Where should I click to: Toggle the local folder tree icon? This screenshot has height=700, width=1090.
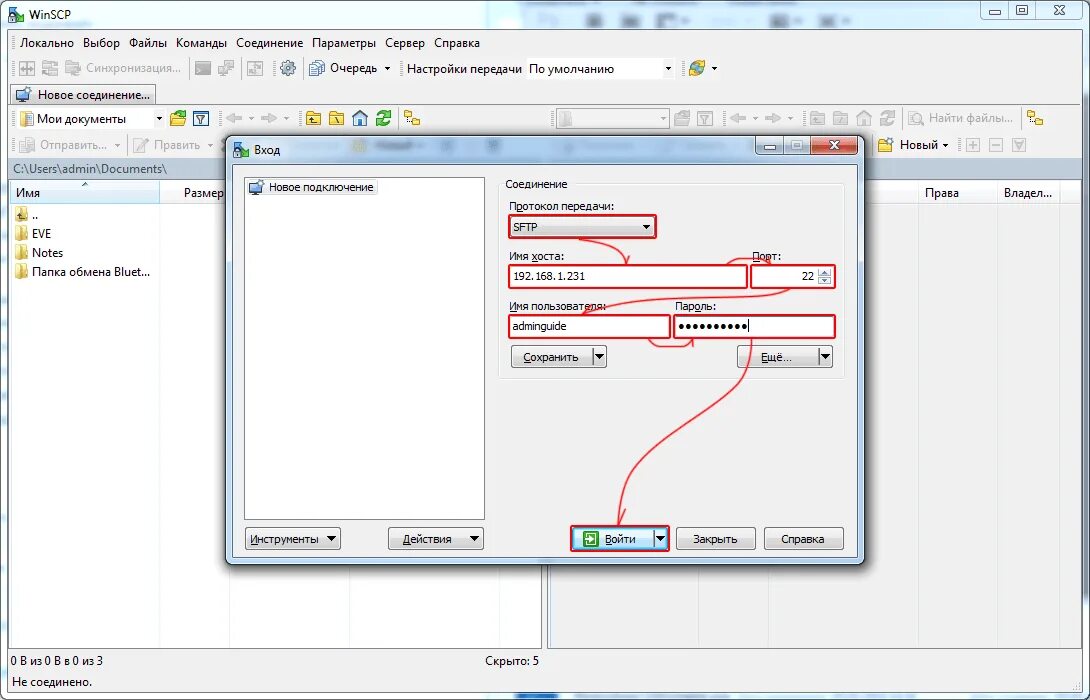412,118
